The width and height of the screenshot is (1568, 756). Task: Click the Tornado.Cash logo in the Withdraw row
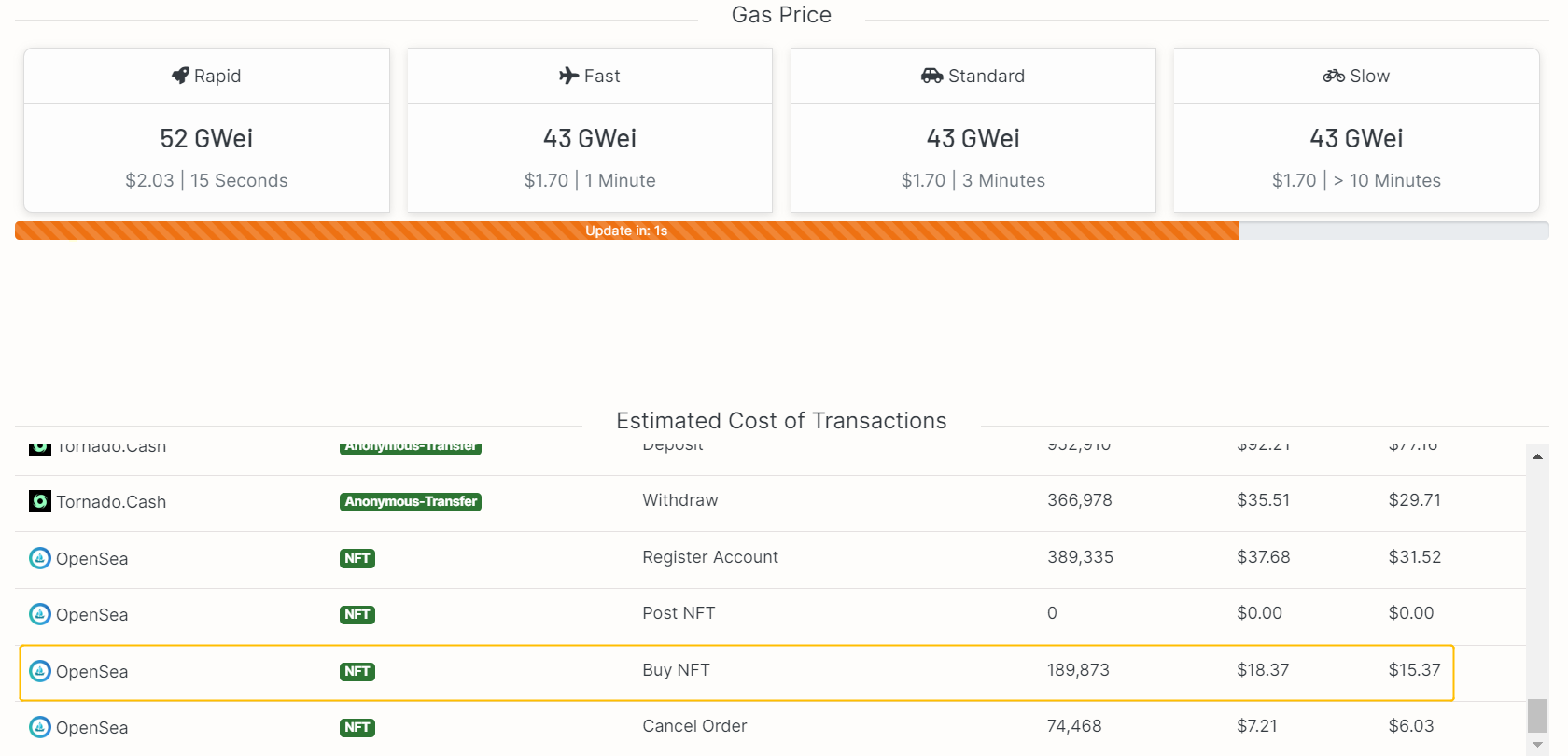pos(40,501)
